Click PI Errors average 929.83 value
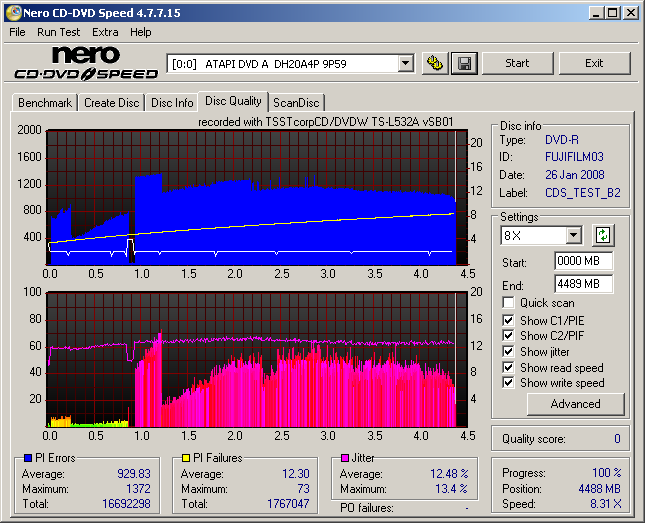This screenshot has height=523, width=645. [134, 474]
